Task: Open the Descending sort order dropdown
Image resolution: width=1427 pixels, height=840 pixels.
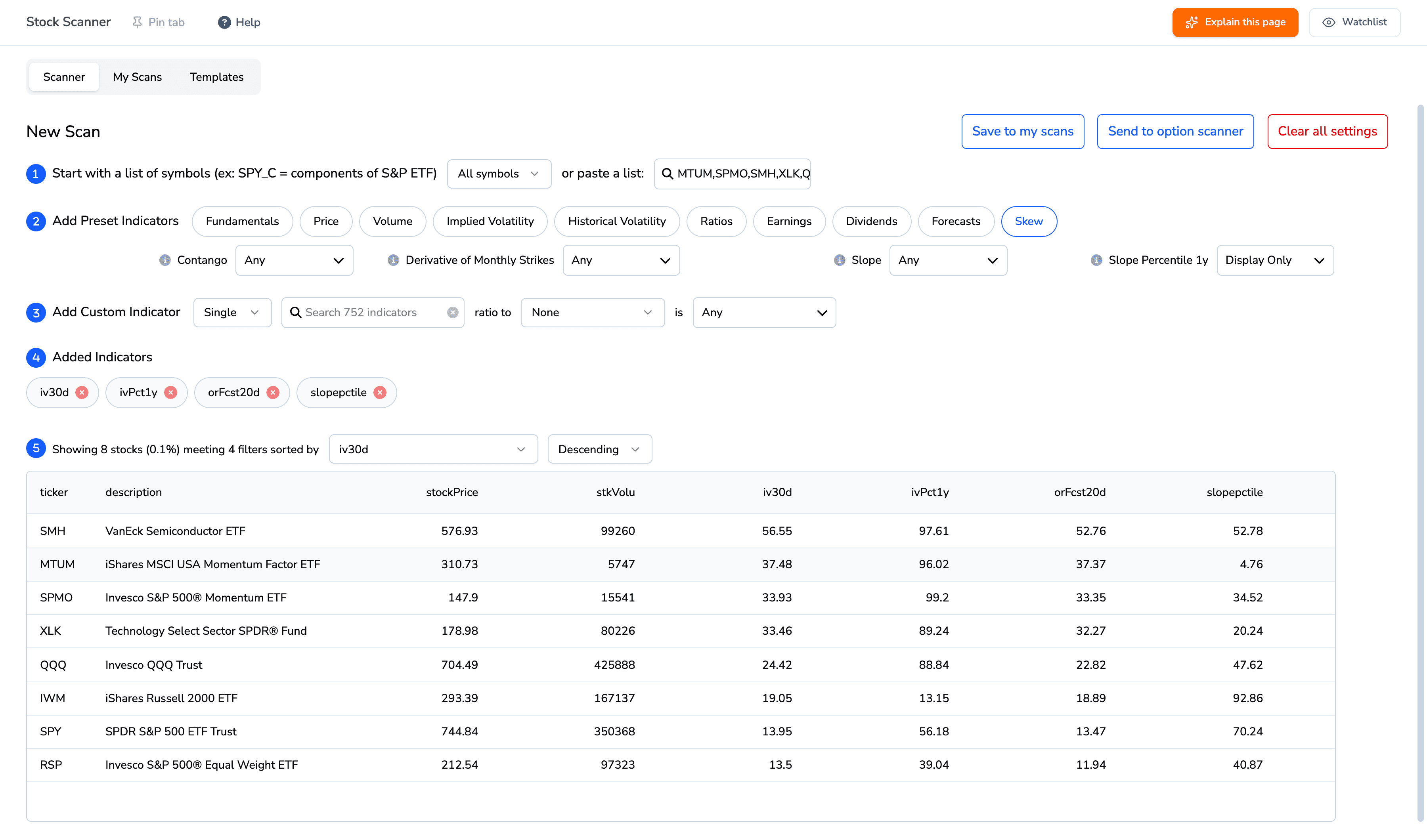Action: 600,449
